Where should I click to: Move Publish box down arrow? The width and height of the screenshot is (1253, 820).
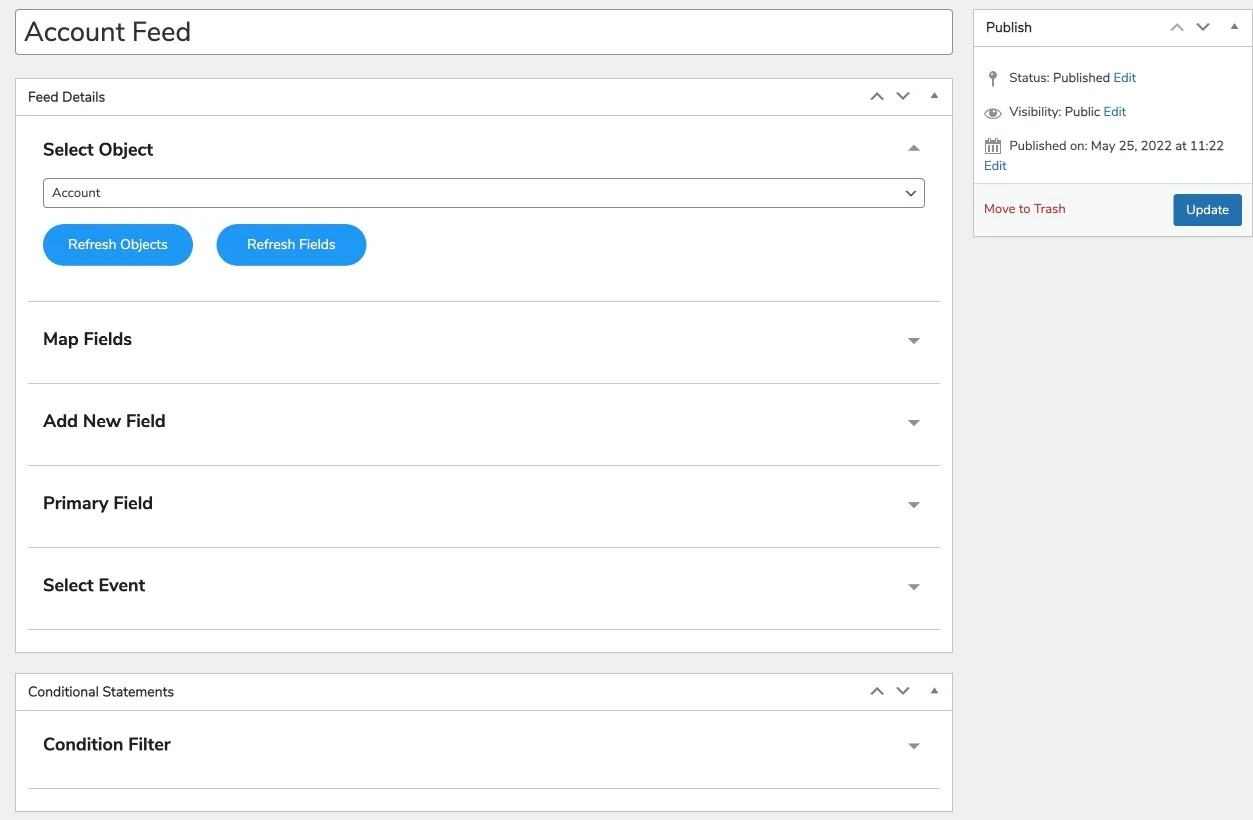[1203, 27]
